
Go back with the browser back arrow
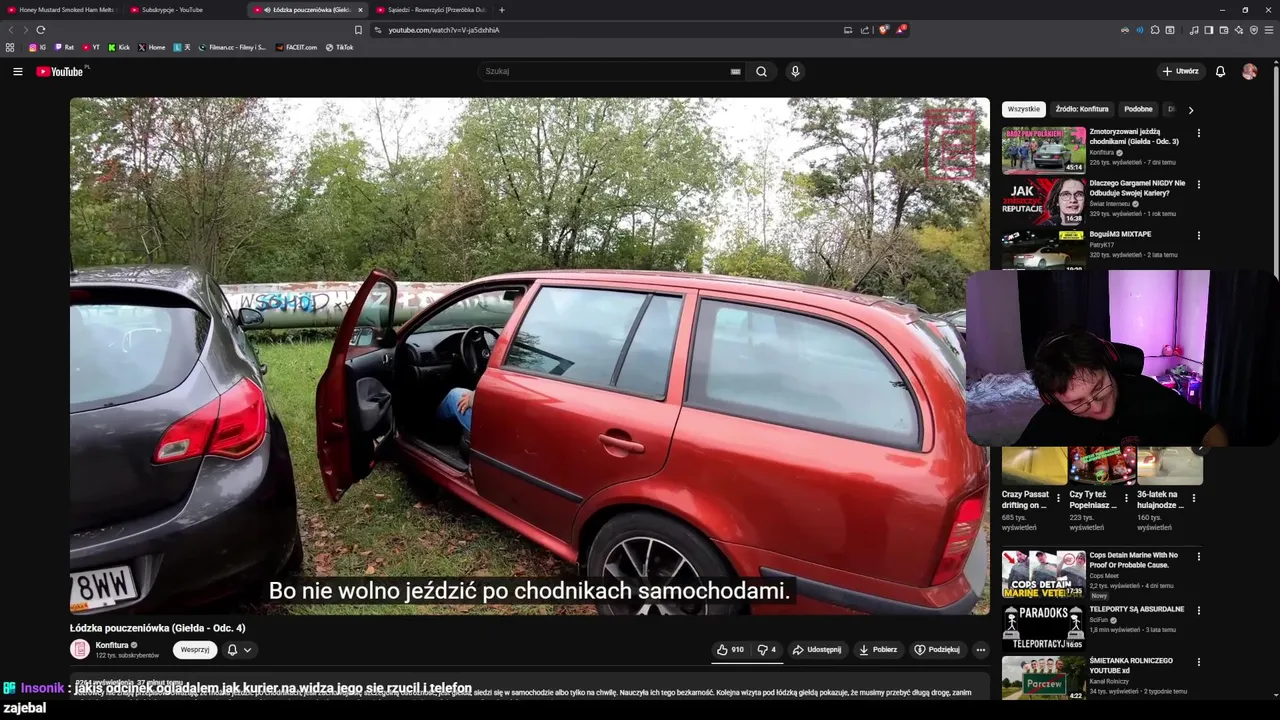pyautogui.click(x=11, y=30)
